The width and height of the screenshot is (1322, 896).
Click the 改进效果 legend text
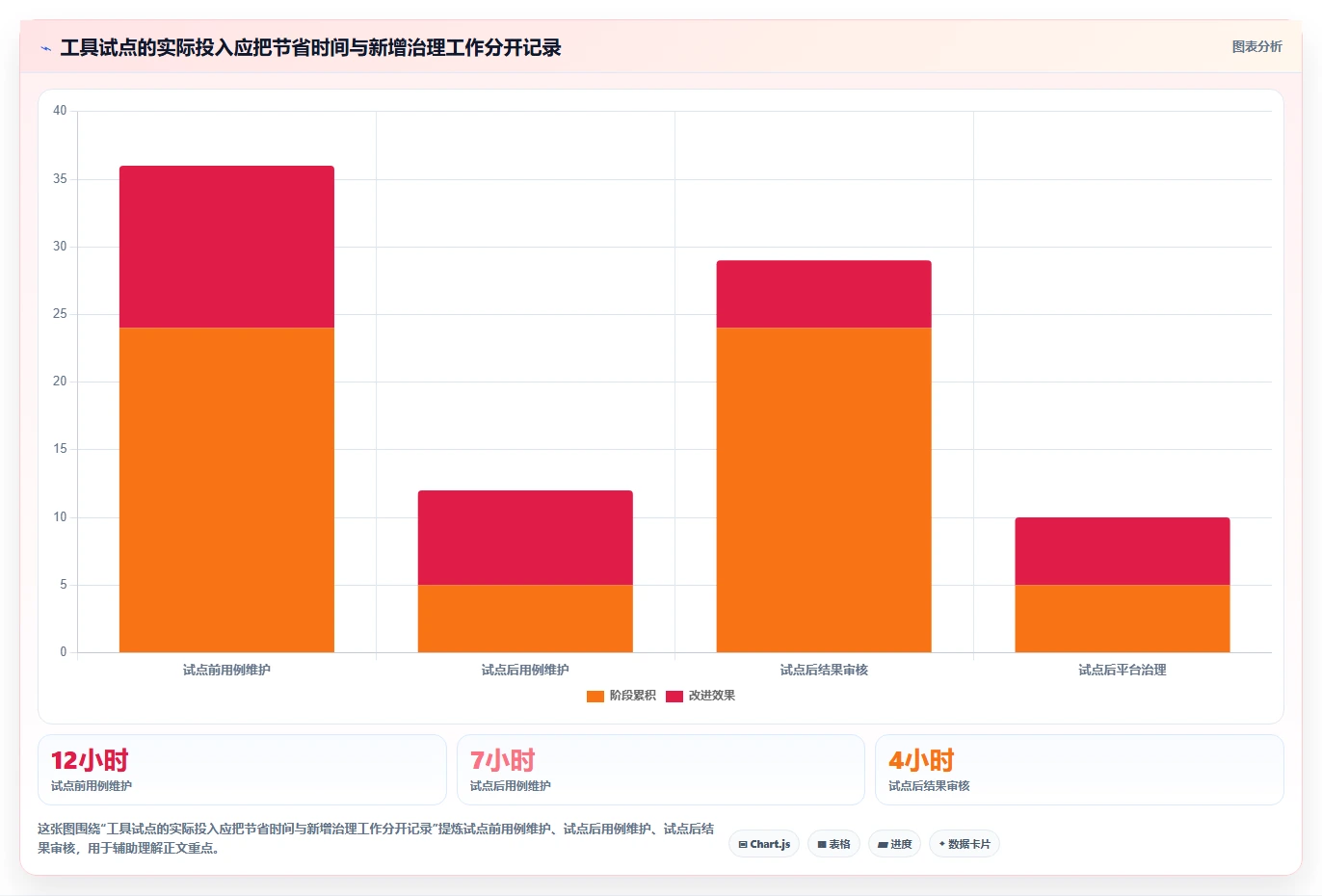(x=711, y=696)
